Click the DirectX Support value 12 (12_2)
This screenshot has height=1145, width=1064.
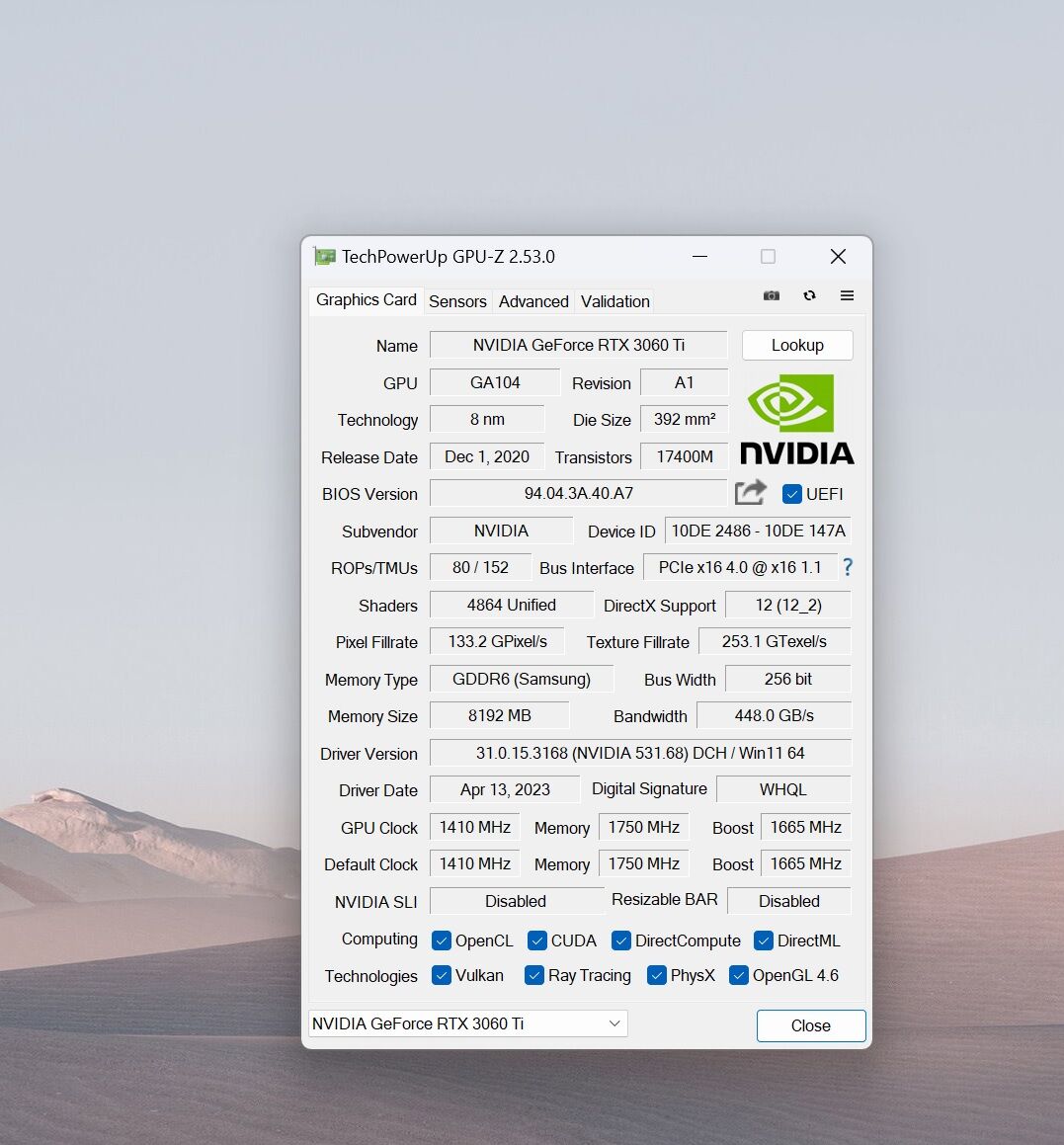pos(788,605)
